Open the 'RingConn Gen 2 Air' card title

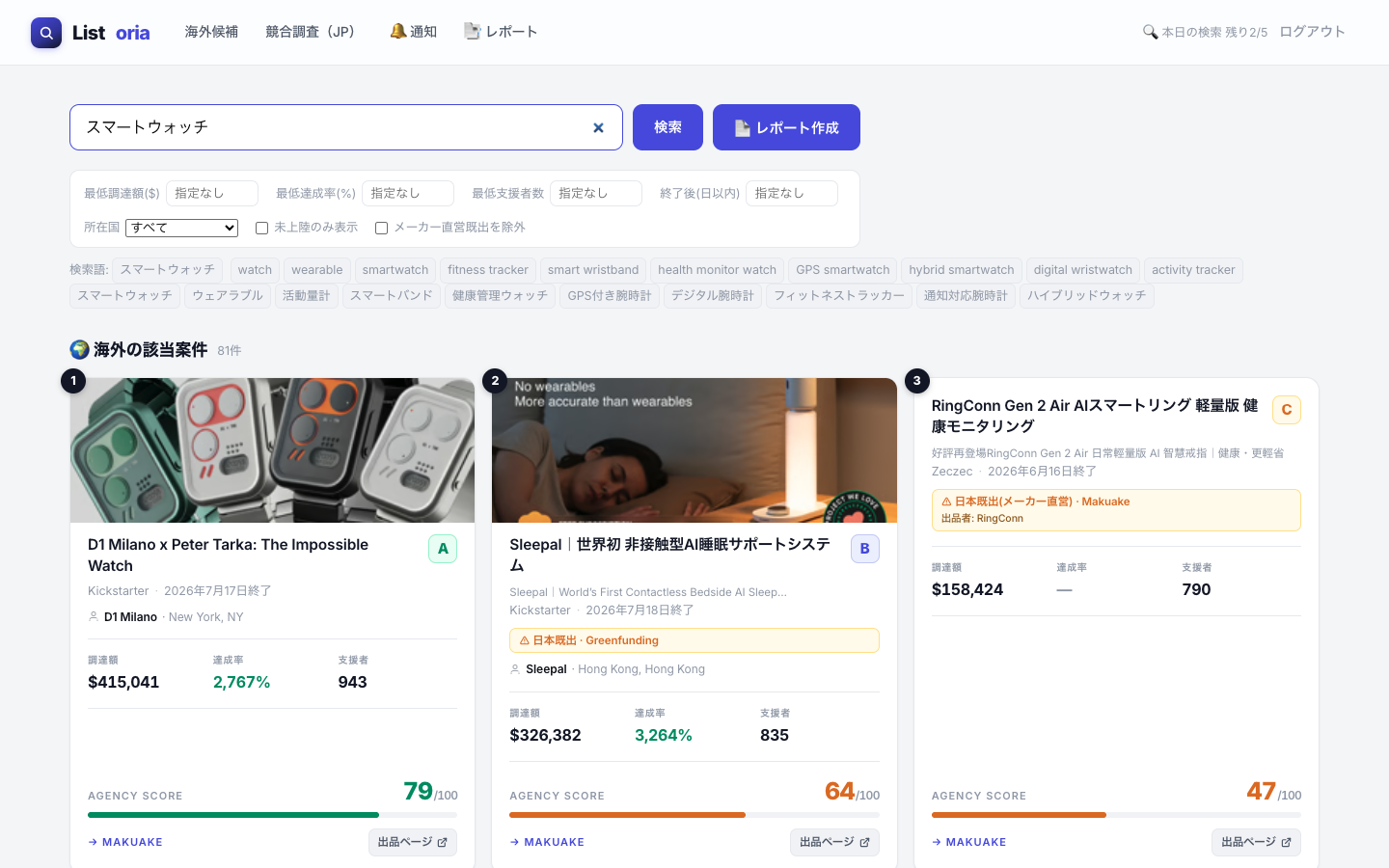click(1095, 416)
